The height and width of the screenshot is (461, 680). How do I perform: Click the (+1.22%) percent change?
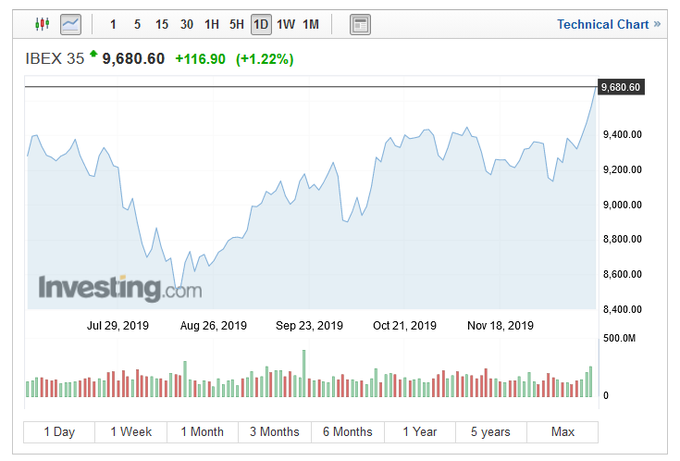pyautogui.click(x=265, y=59)
